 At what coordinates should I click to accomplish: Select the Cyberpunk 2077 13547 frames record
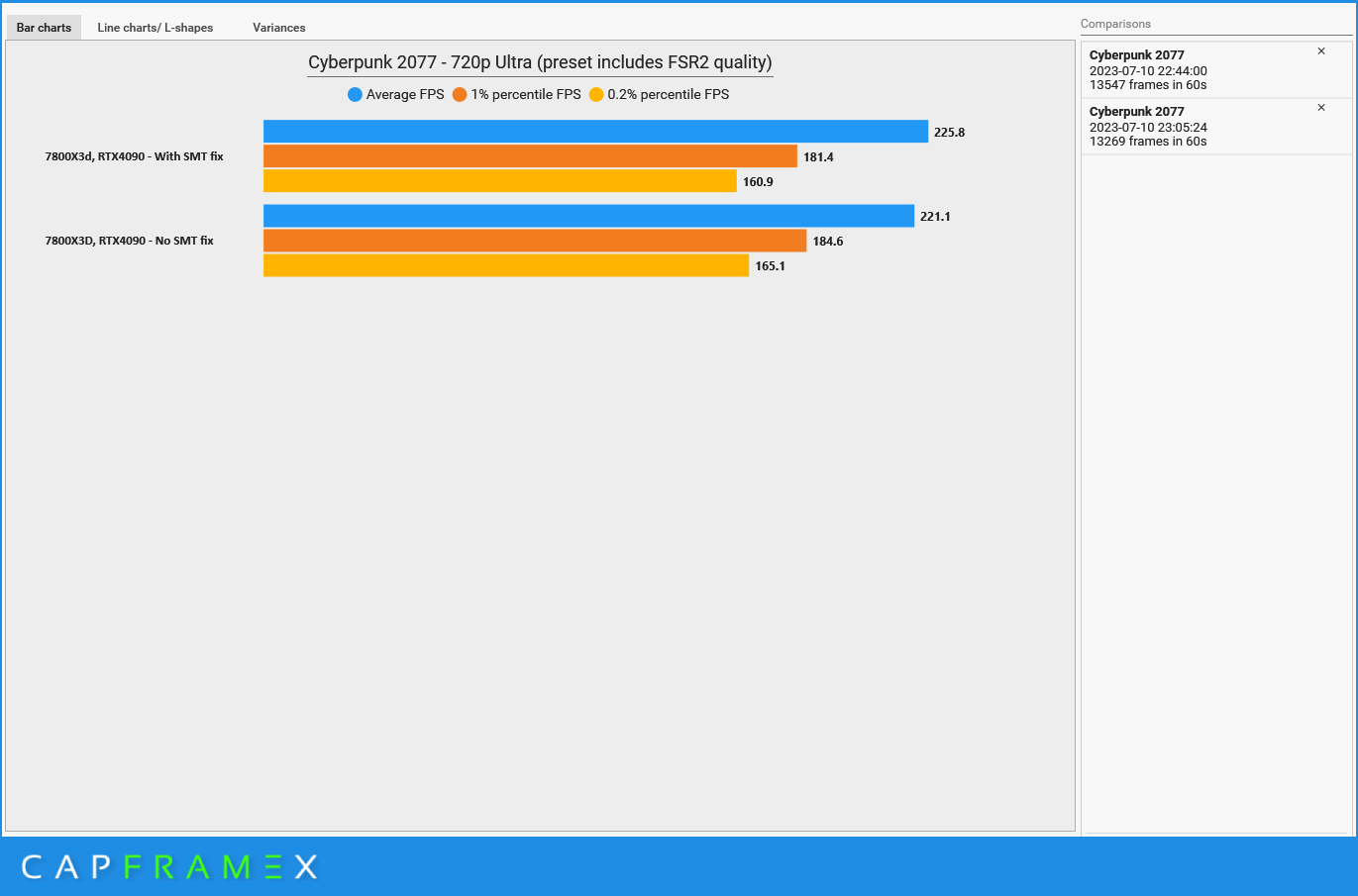coord(1216,70)
